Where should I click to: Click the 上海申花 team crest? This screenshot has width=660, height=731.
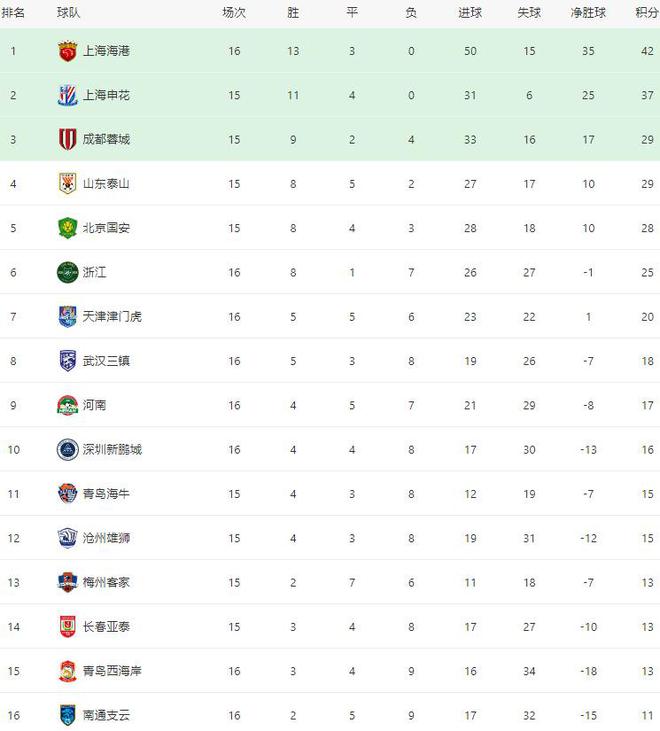pyautogui.click(x=67, y=96)
